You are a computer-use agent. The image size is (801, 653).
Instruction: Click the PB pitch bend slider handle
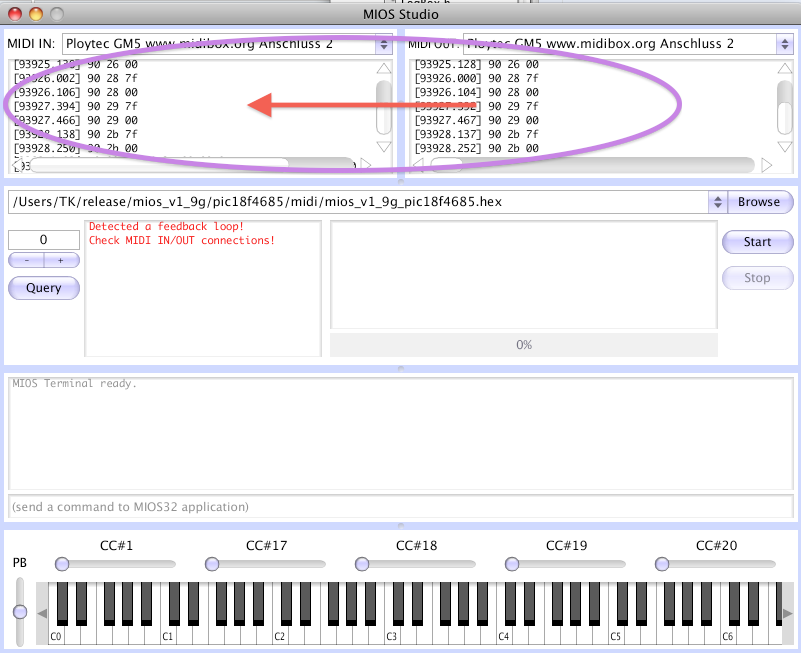click(20, 611)
